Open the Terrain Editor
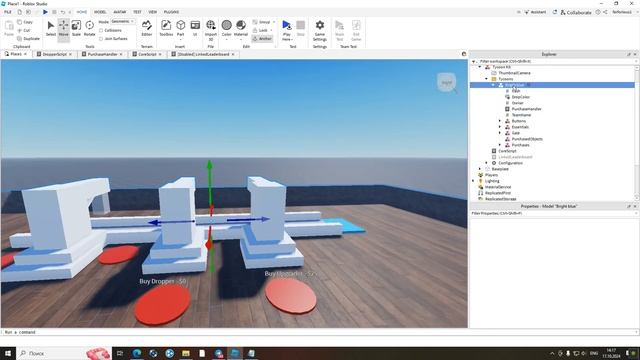 pos(147,29)
